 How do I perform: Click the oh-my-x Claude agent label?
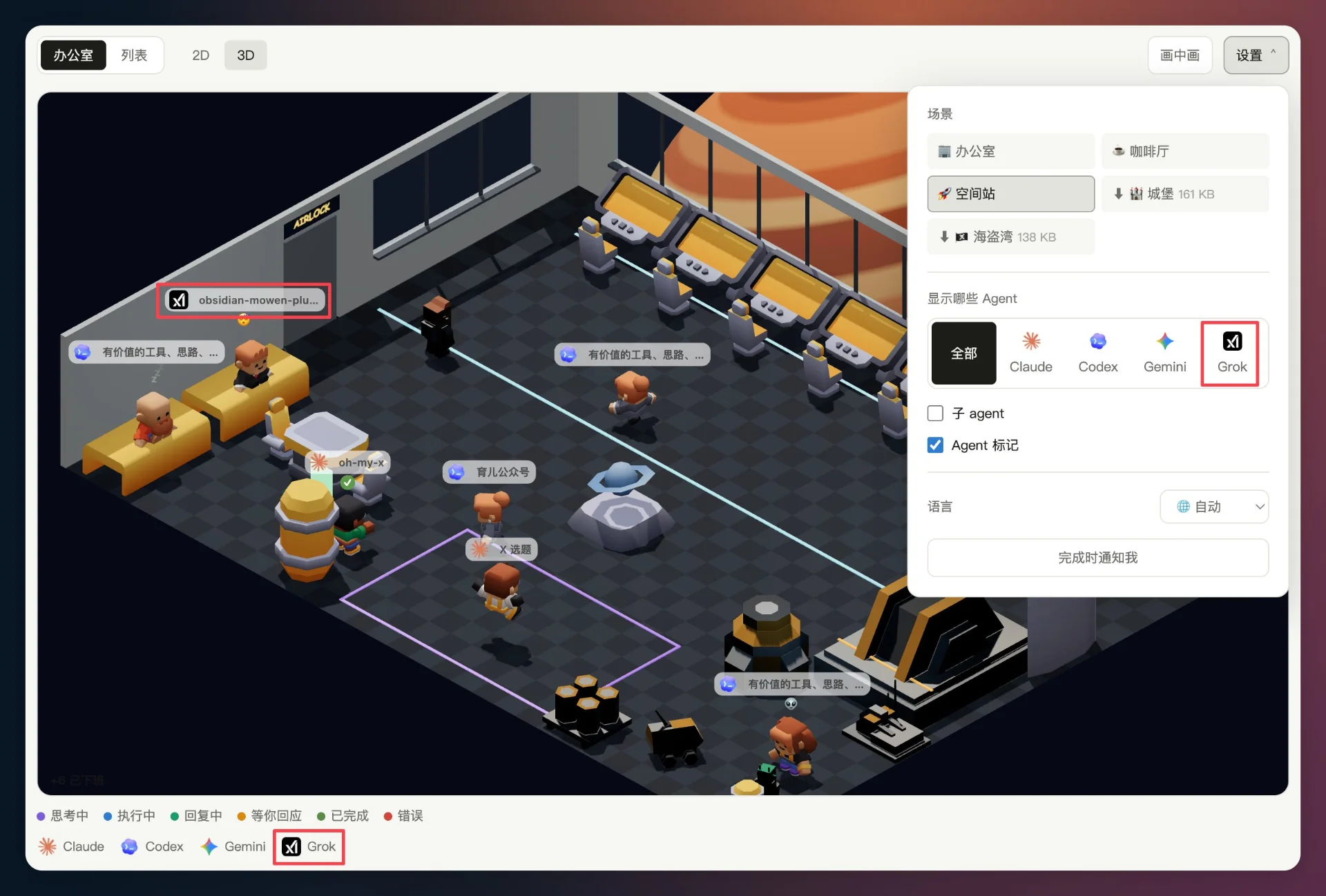point(349,462)
